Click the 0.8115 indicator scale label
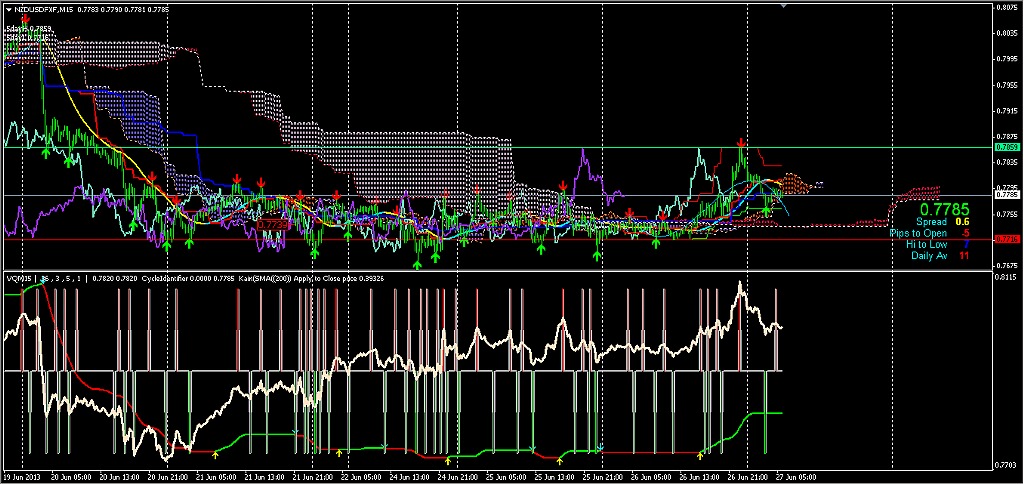Image resolution: width=1024 pixels, height=484 pixels. [x=1006, y=278]
